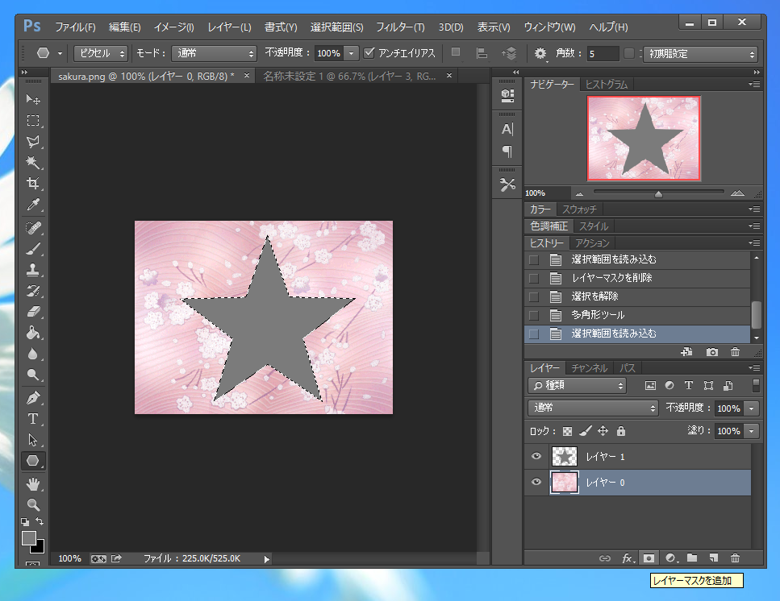Select the Paint Bucket tool
Screen dimensions: 780x601
coord(33,333)
